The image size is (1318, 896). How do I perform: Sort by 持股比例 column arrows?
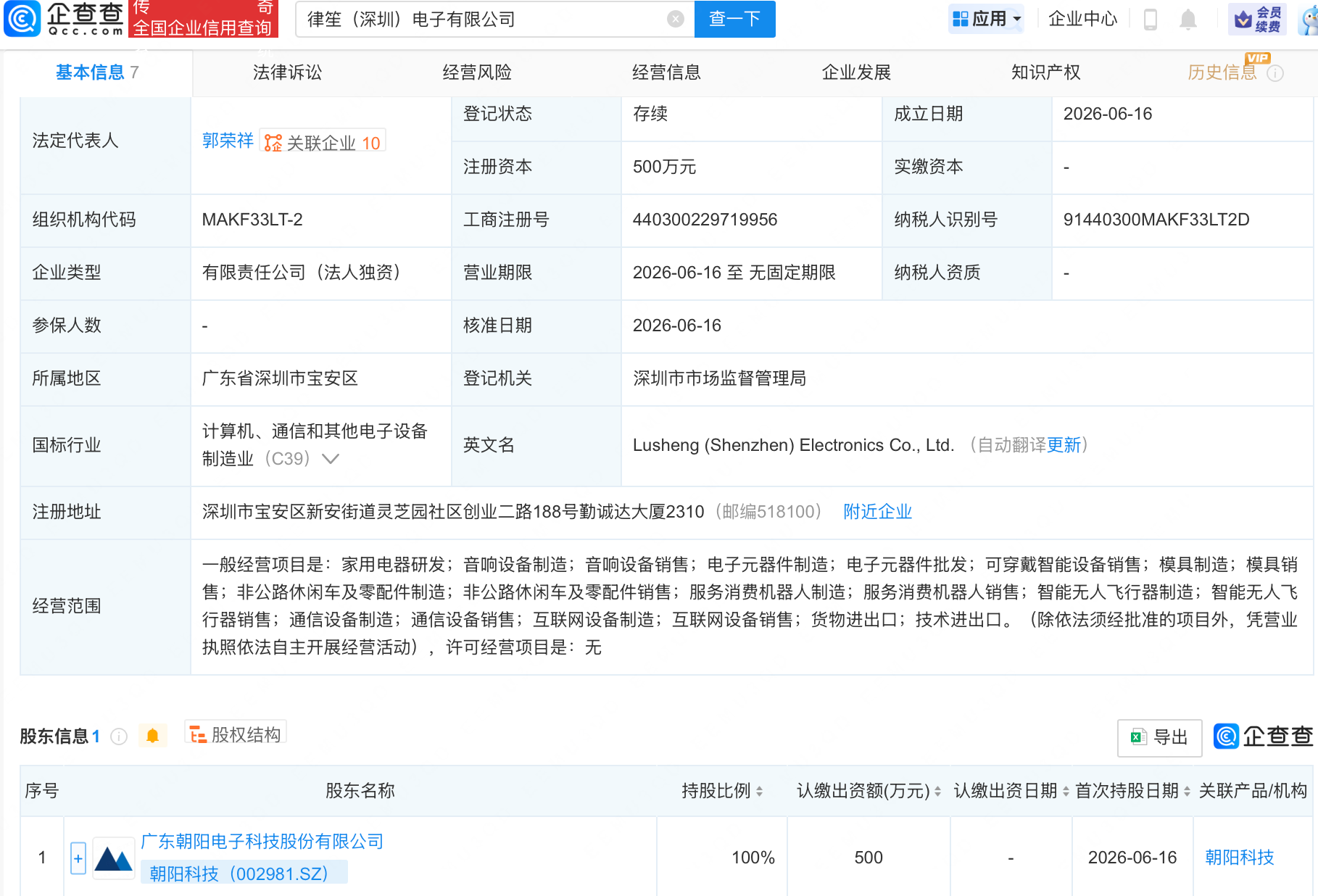click(759, 792)
